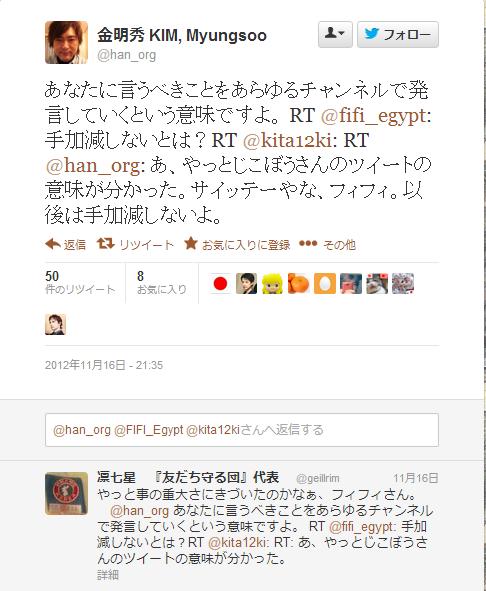Click the フォロー follow button

(398, 34)
